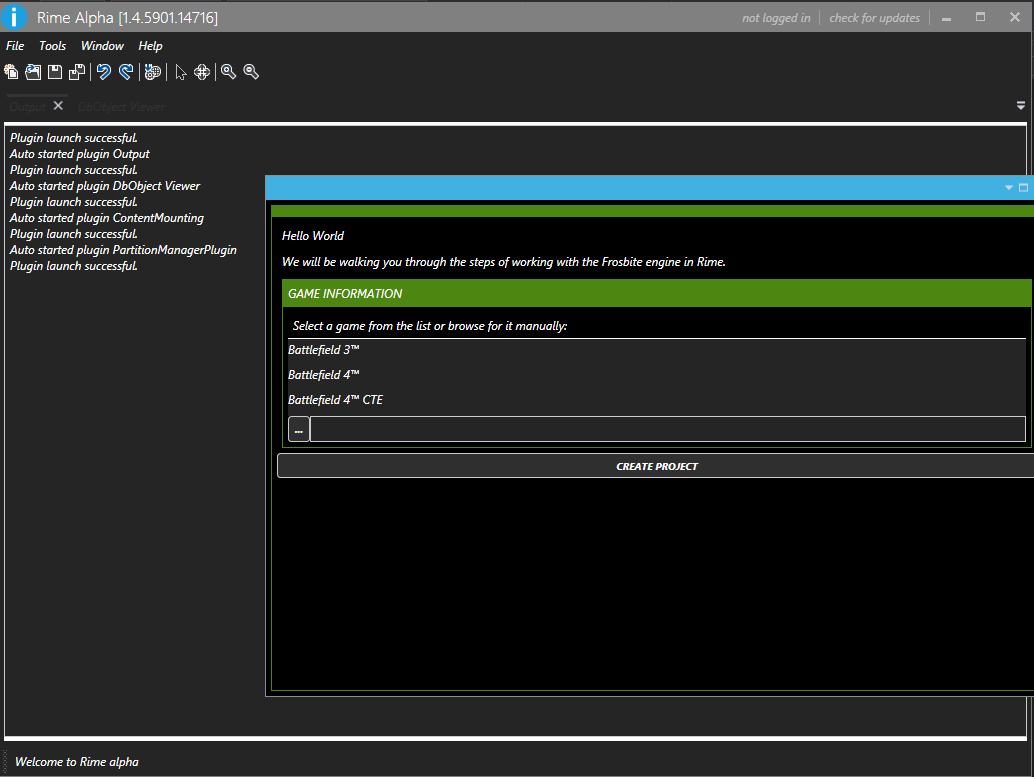Select Battlefield 4™ from the list
Viewport: 1034px width, 777px height.
656,375
